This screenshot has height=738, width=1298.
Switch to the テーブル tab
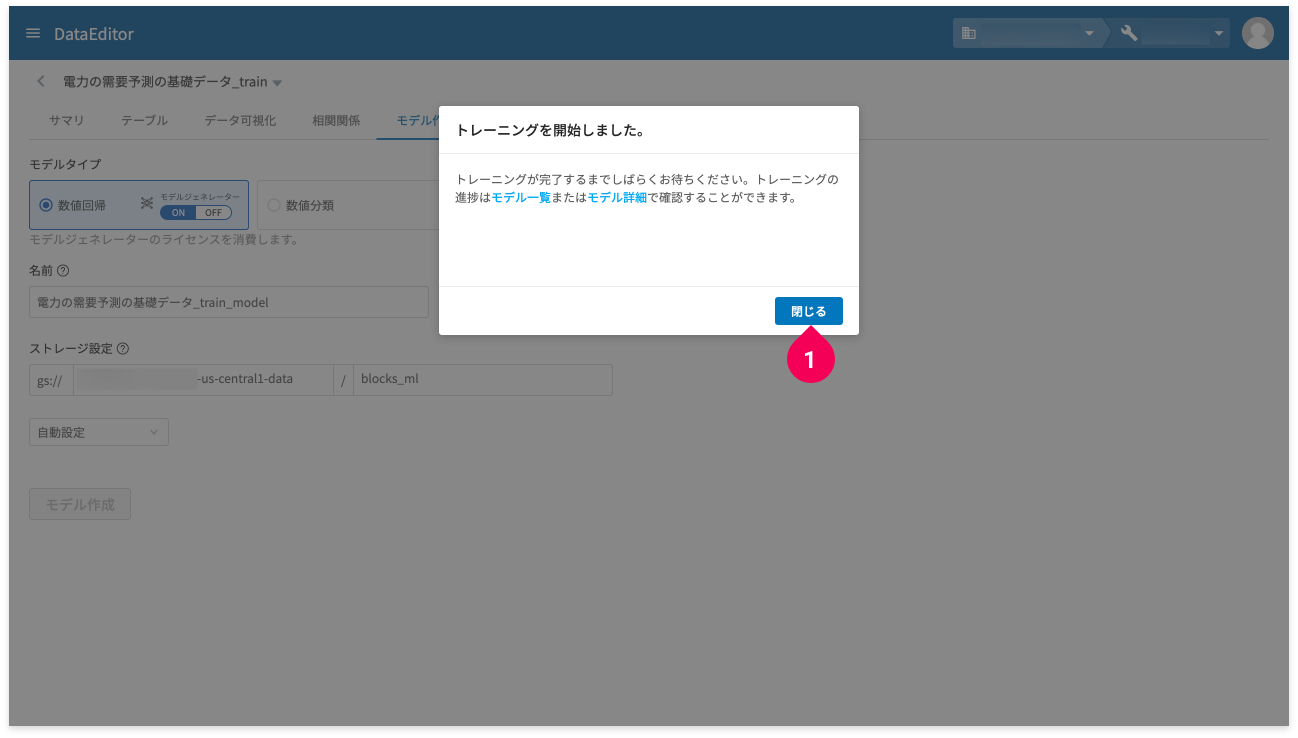tap(144, 120)
